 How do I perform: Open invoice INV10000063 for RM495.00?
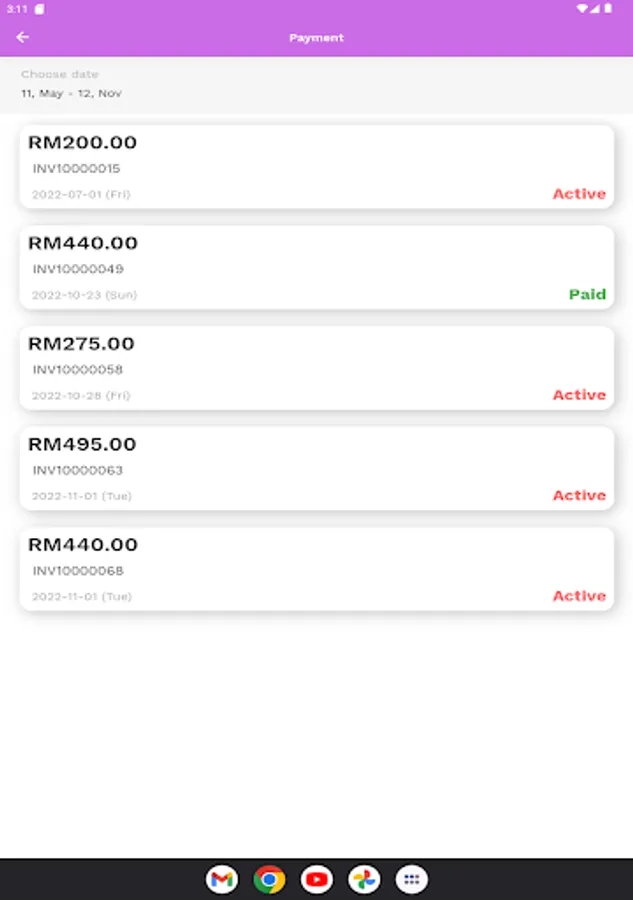click(x=316, y=468)
